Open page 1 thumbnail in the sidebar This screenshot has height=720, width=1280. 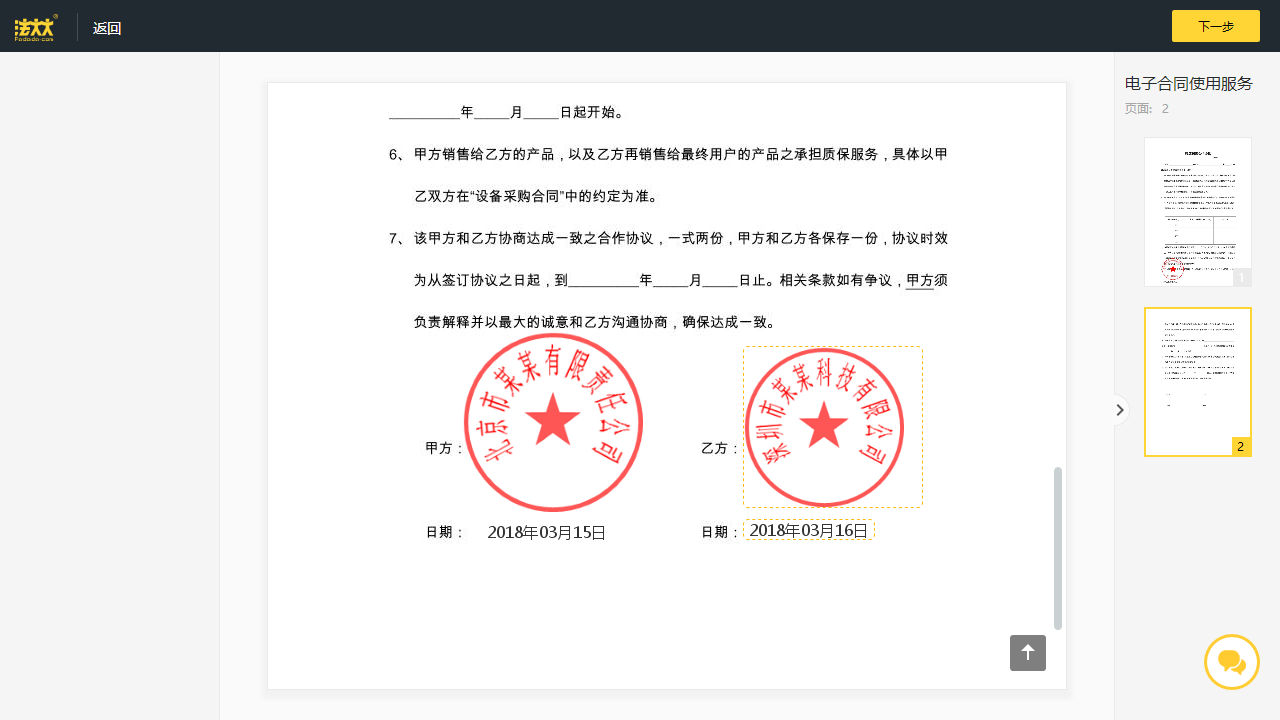coord(1197,211)
